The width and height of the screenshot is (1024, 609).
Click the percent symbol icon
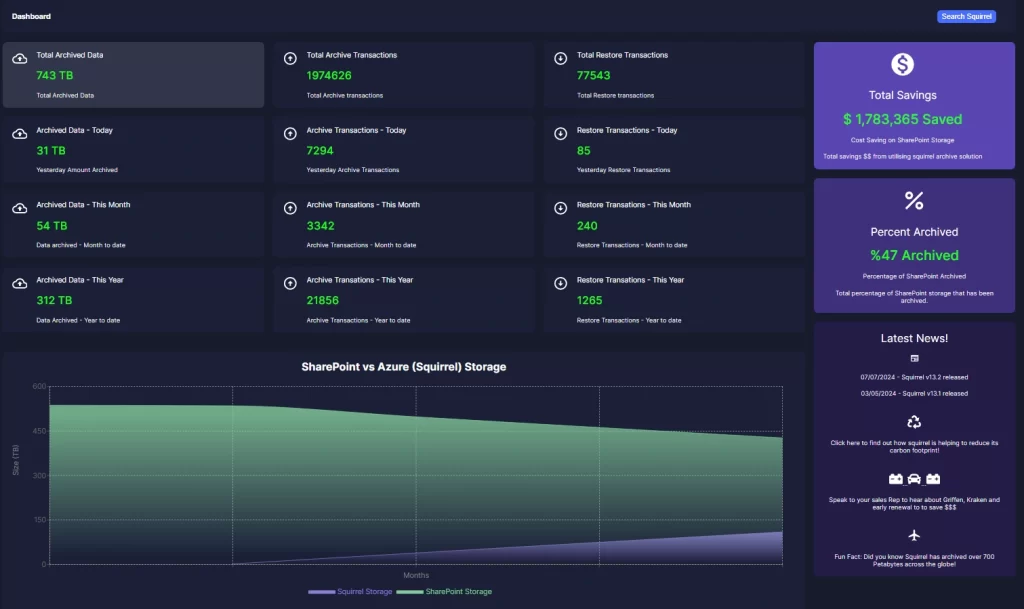coord(914,201)
